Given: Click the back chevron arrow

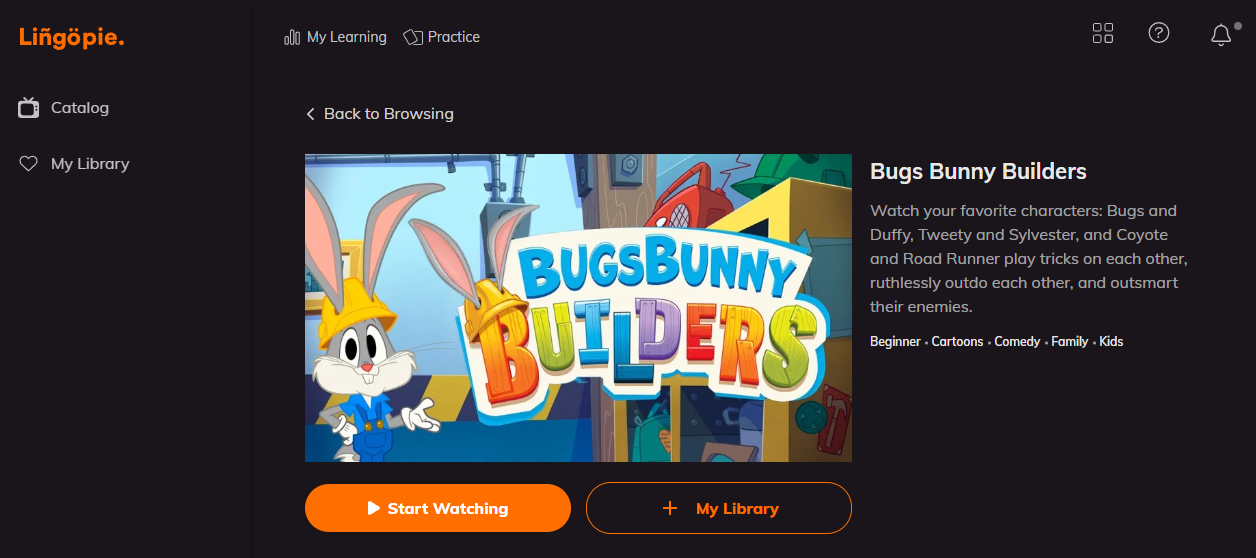Looking at the screenshot, I should 310,114.
